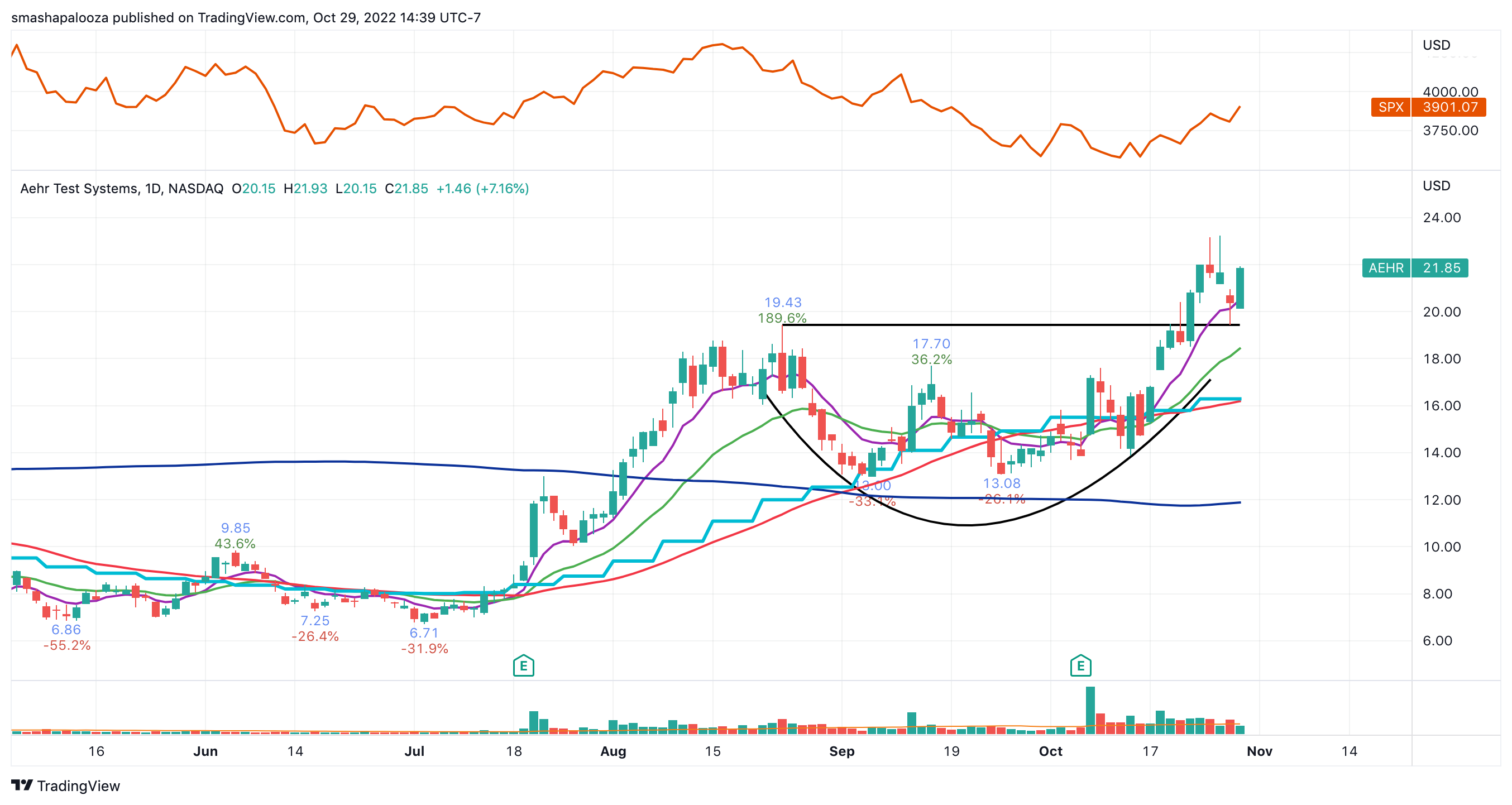Click the 6.86 pivot low label
This screenshot has width=1512, height=805.
pyautogui.click(x=66, y=630)
